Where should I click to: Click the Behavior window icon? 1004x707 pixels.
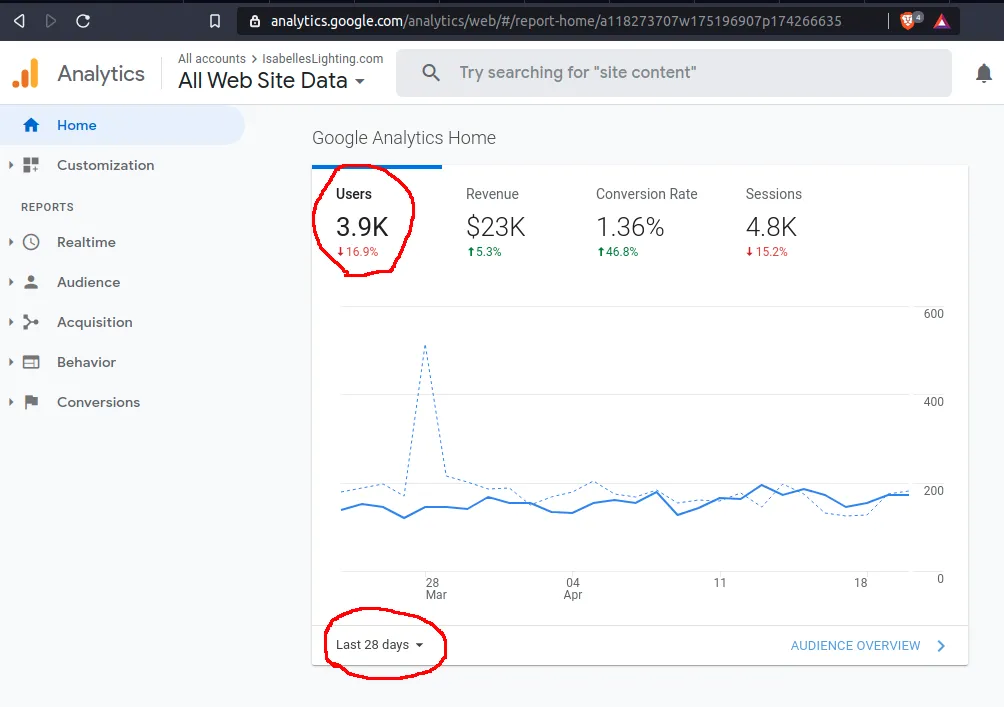(x=31, y=362)
